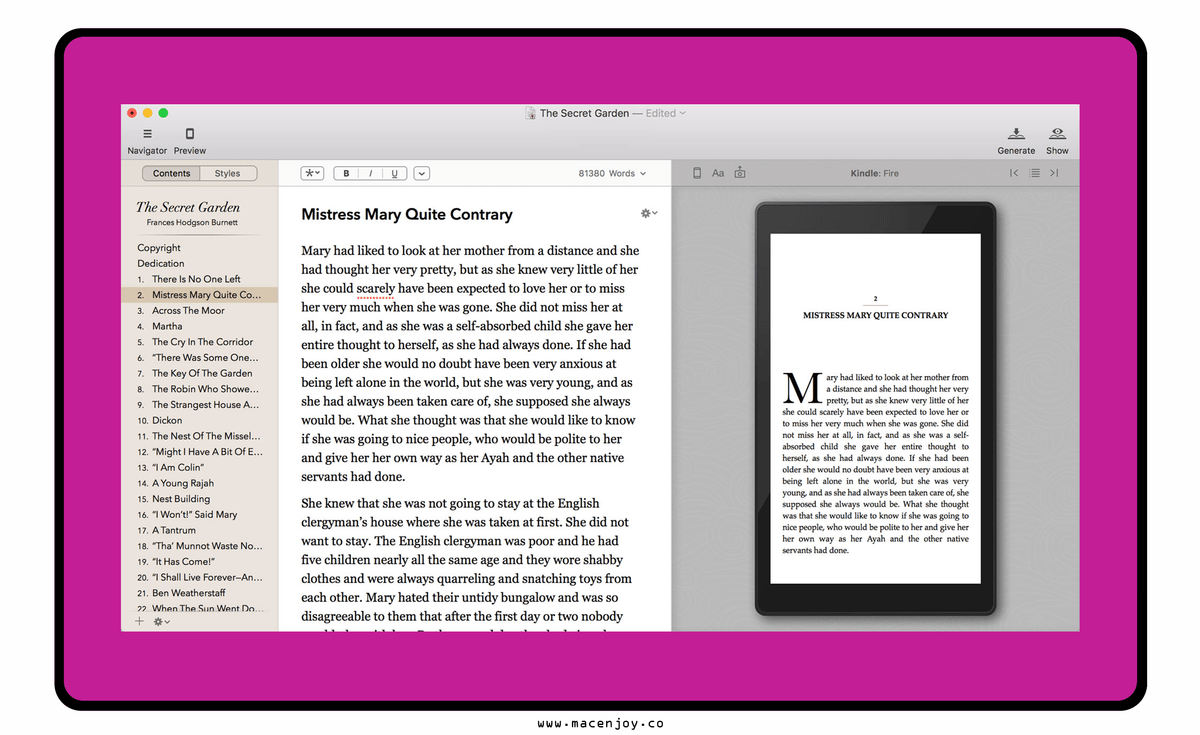Select chapter 20 I Shall Live Forever
Screen dimensions: 1200x735
pyautogui.click(x=200, y=577)
